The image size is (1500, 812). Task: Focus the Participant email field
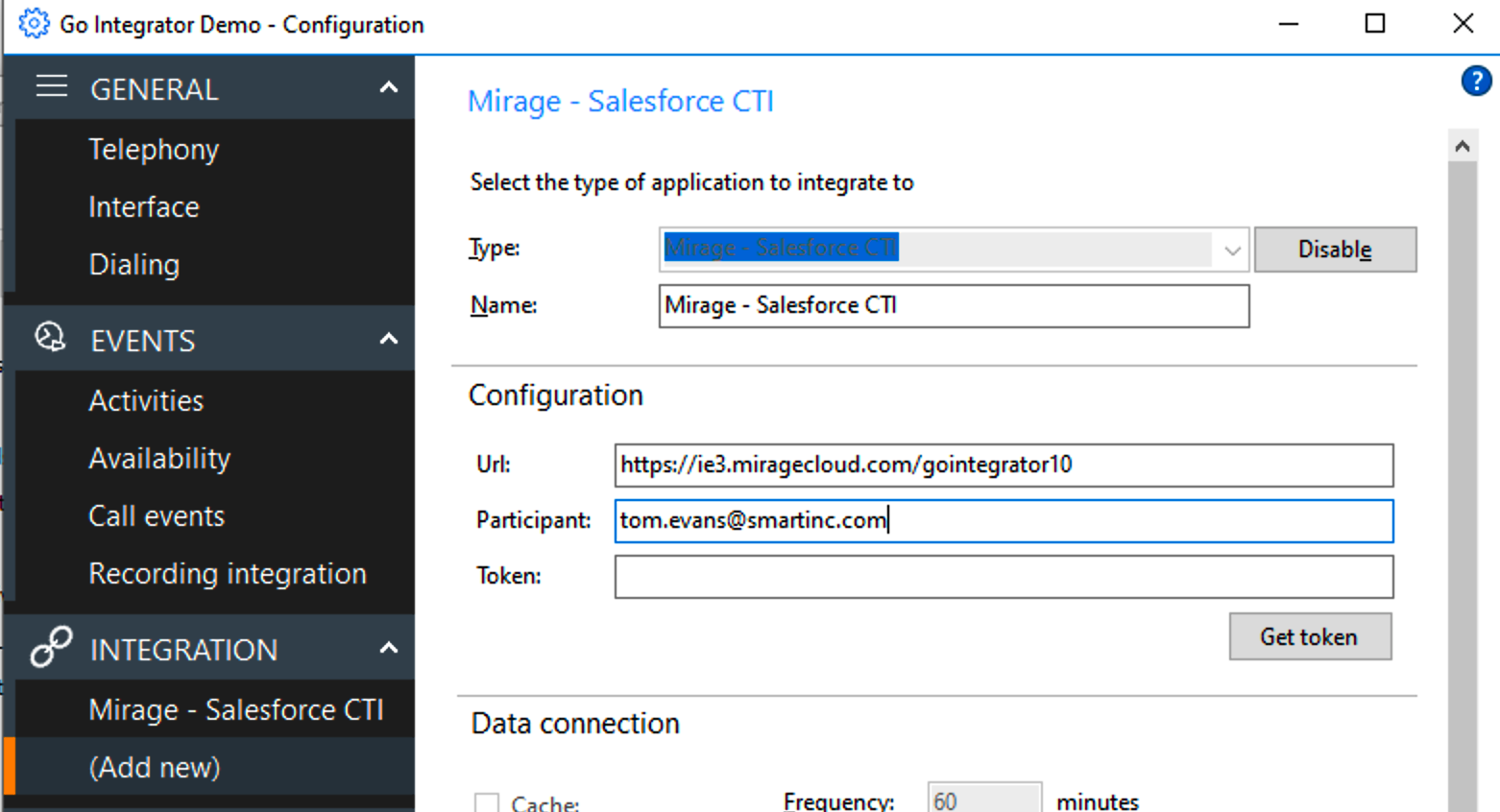(x=1004, y=521)
